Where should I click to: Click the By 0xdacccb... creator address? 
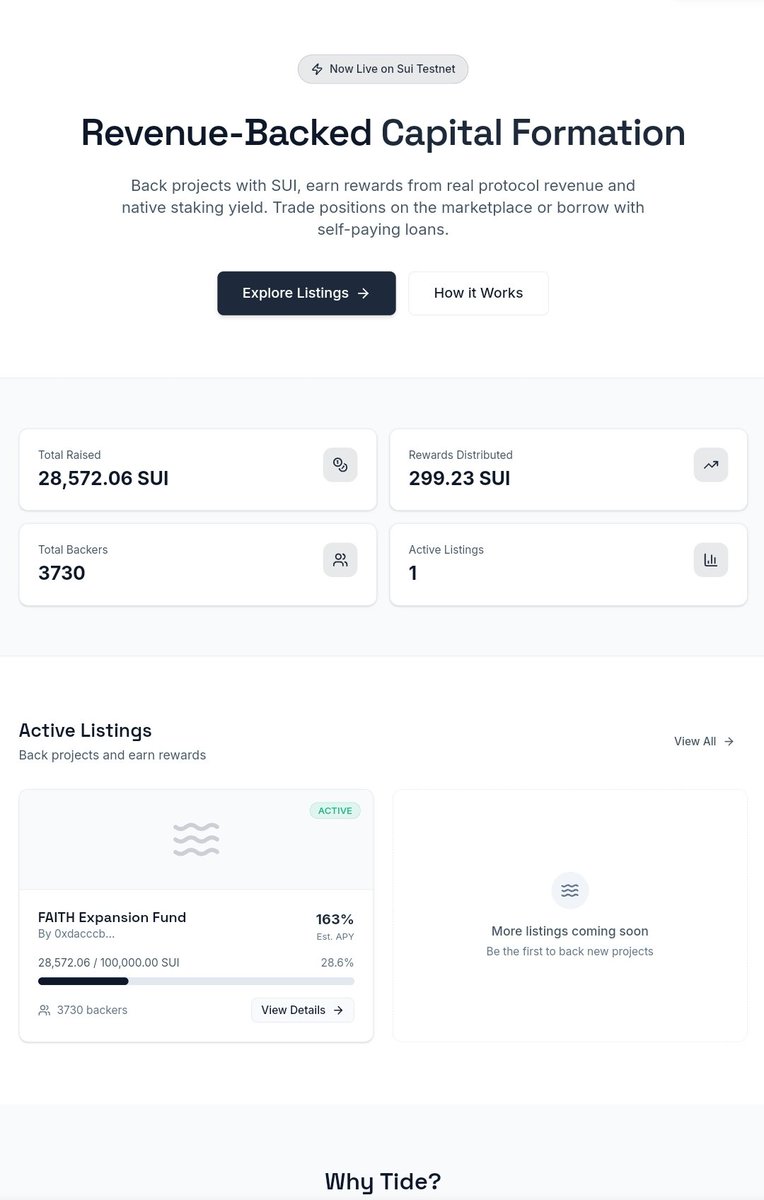77,934
